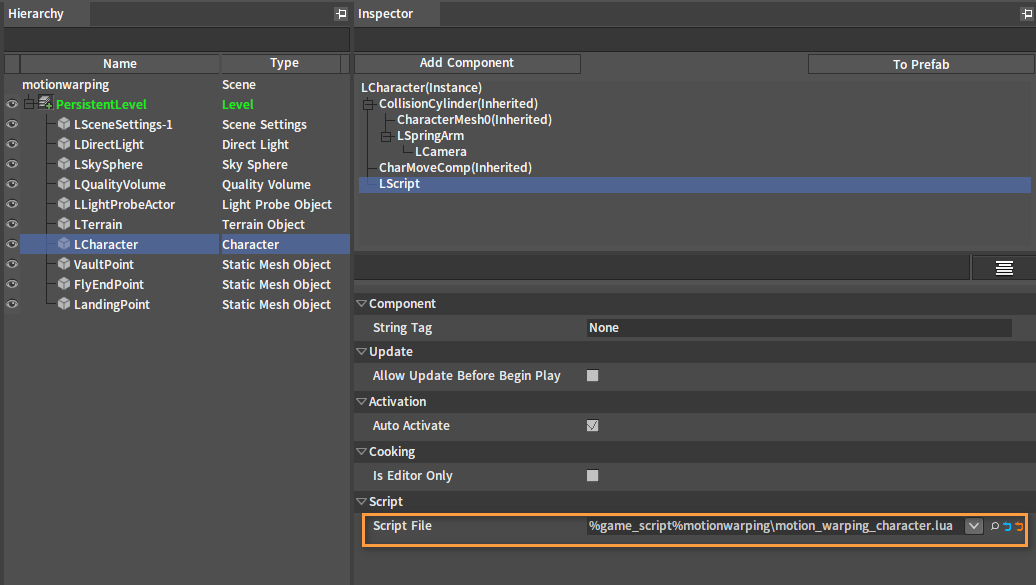
Task: Select LCharacter(Instance) in the component tree
Action: click(x=422, y=87)
